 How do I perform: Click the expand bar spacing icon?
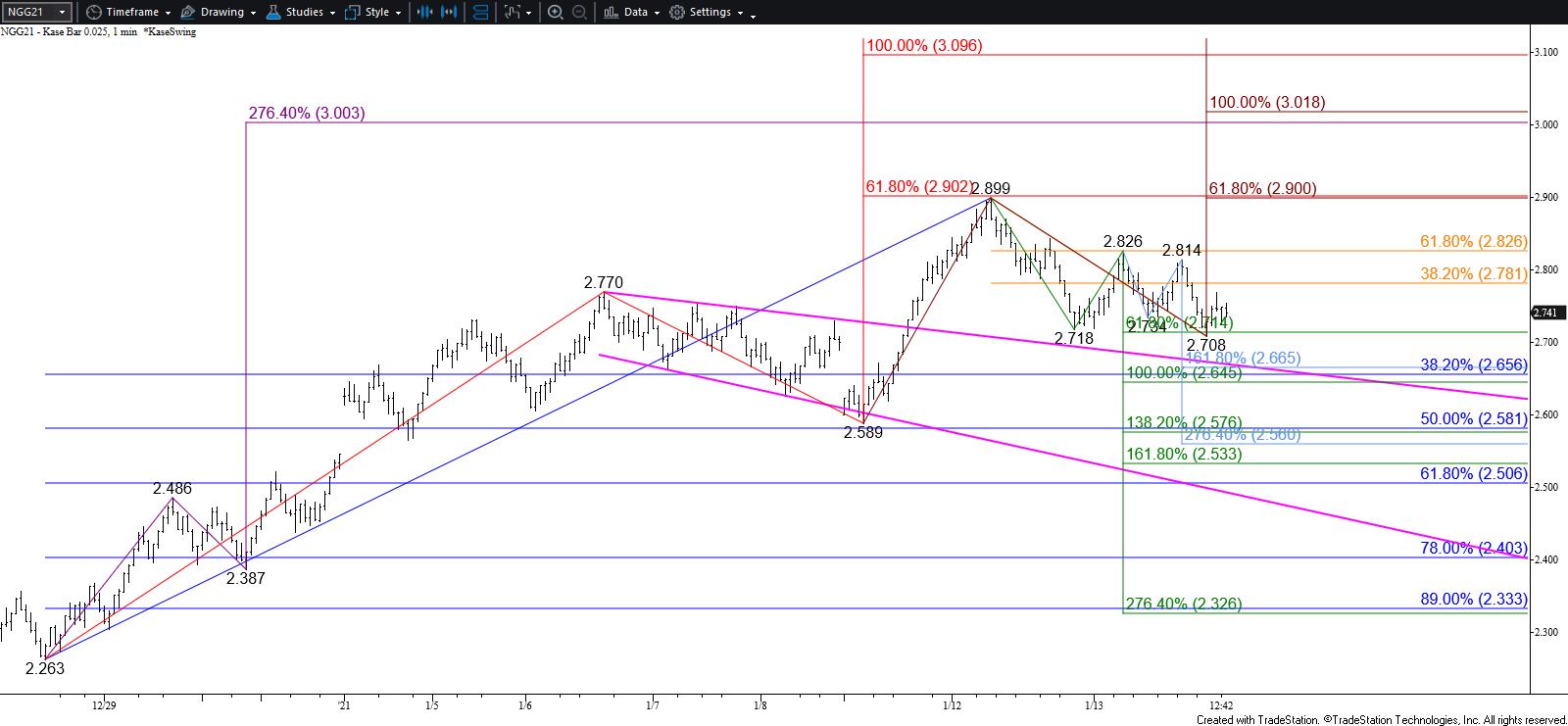pos(450,12)
